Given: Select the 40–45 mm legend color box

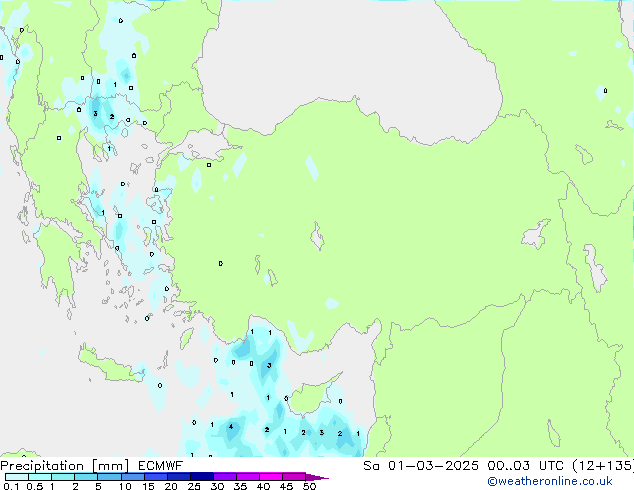Looking at the screenshot, I should click(x=271, y=477).
